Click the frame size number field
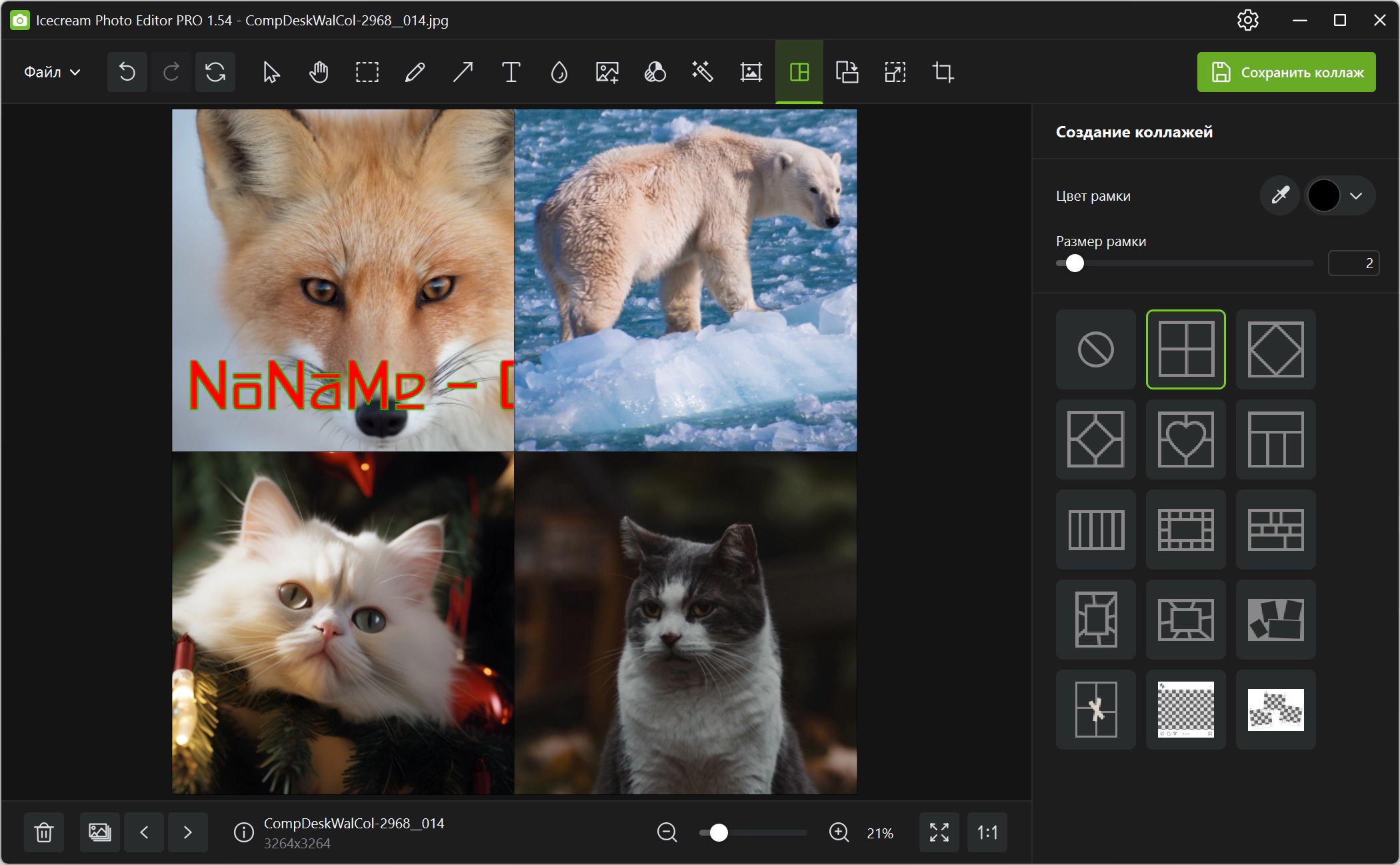Image resolution: width=1400 pixels, height=865 pixels. (1353, 263)
